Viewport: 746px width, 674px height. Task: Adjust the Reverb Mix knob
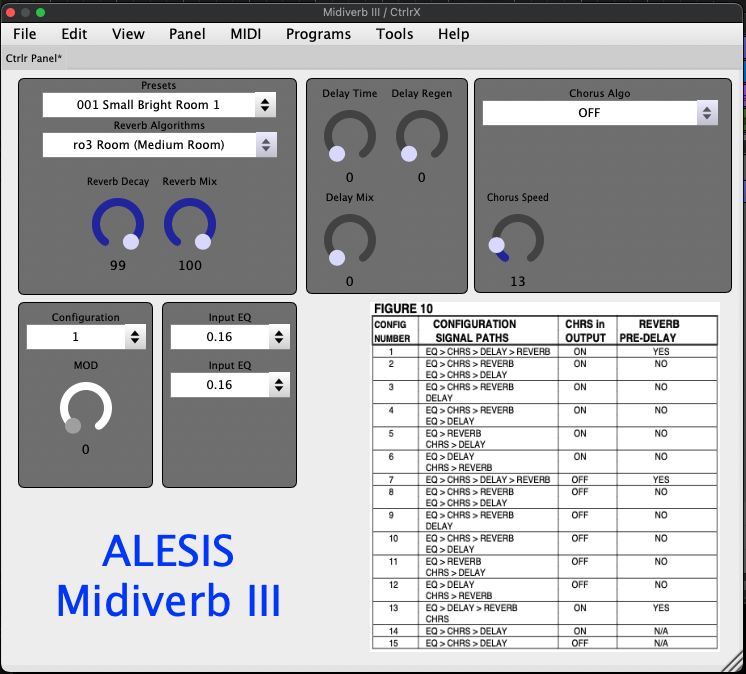[190, 224]
